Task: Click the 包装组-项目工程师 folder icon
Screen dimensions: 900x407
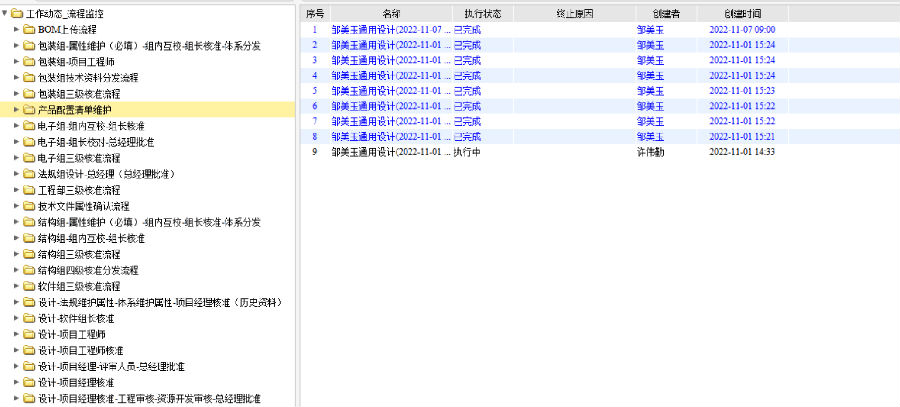Action: tap(30, 62)
